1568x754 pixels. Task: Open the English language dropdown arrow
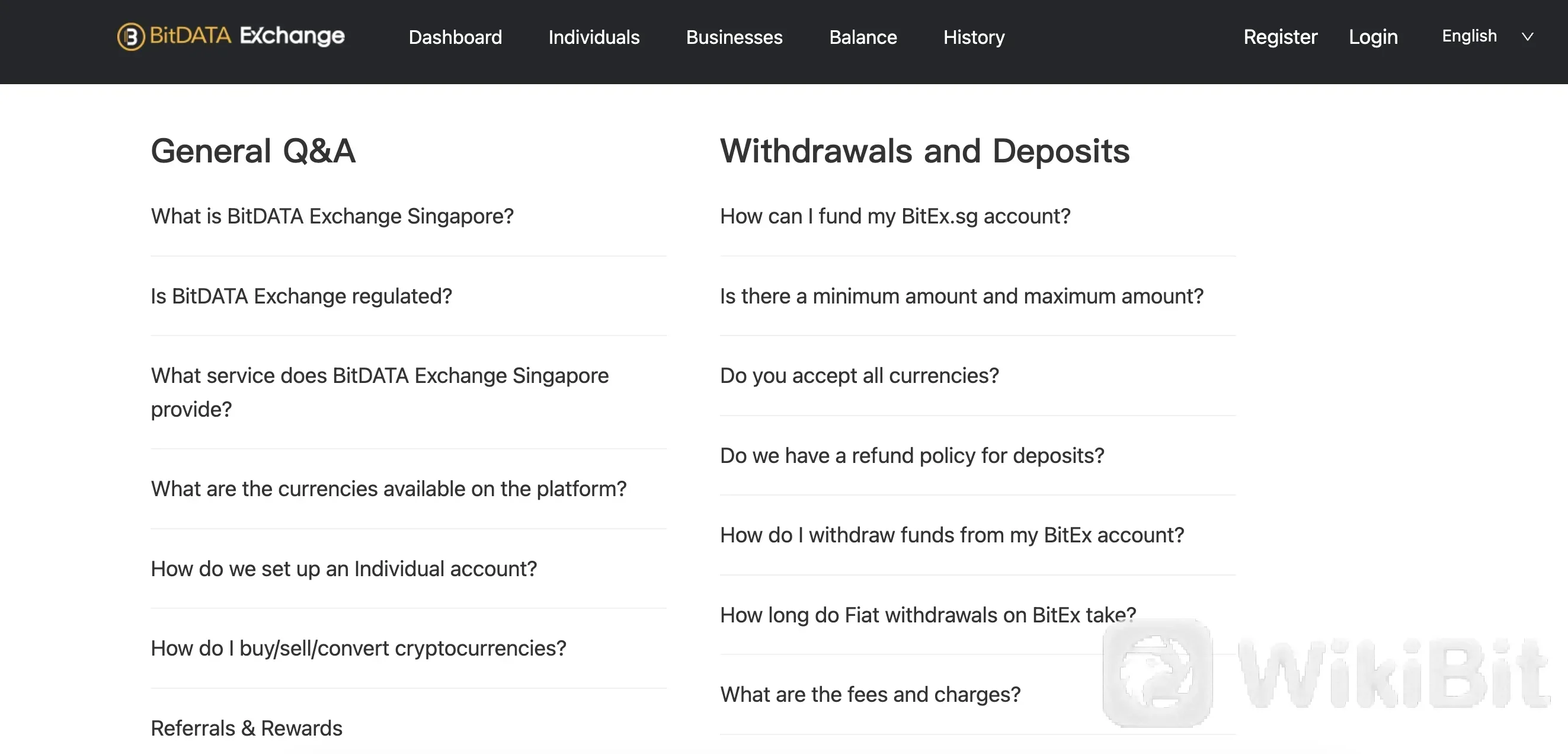point(1527,37)
